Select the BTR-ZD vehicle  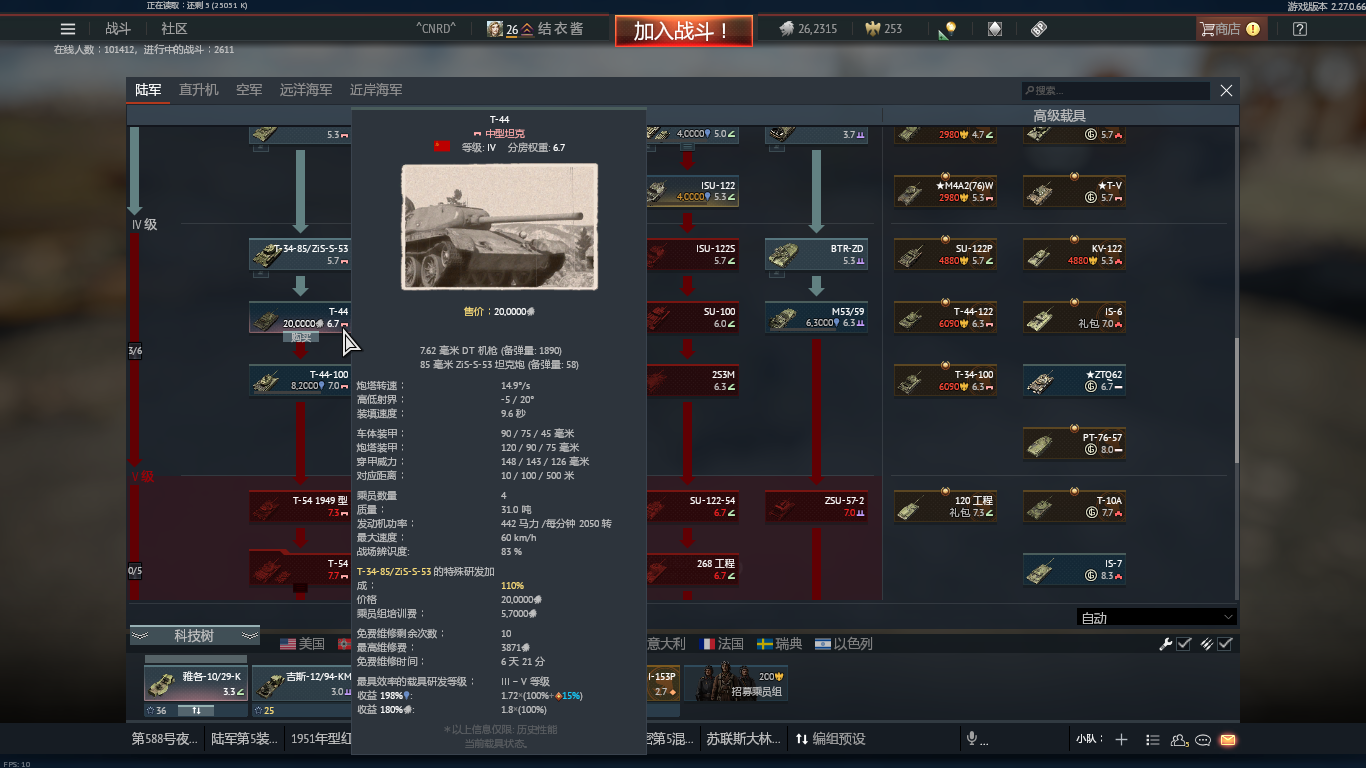816,254
